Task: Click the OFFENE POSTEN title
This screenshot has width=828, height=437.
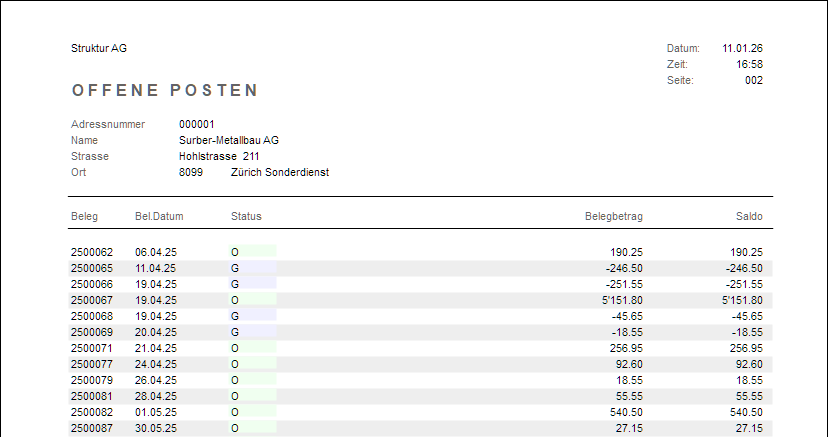Action: [165, 91]
